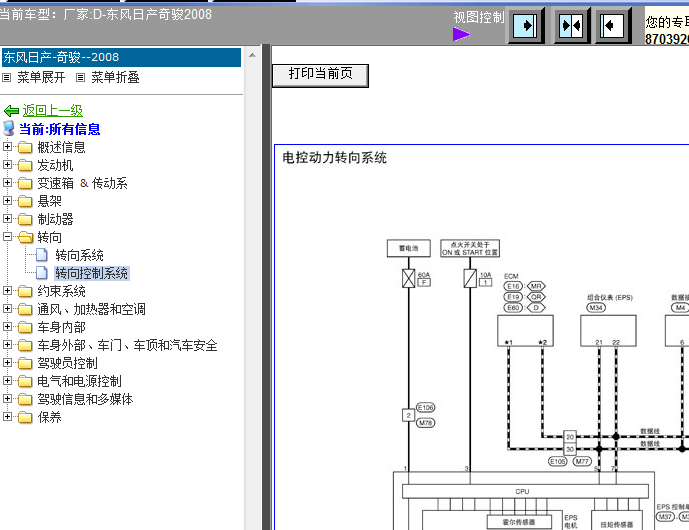Screen dimensions: 689x530
Task: Click the 打印当前页 print button
Action: [320, 75]
